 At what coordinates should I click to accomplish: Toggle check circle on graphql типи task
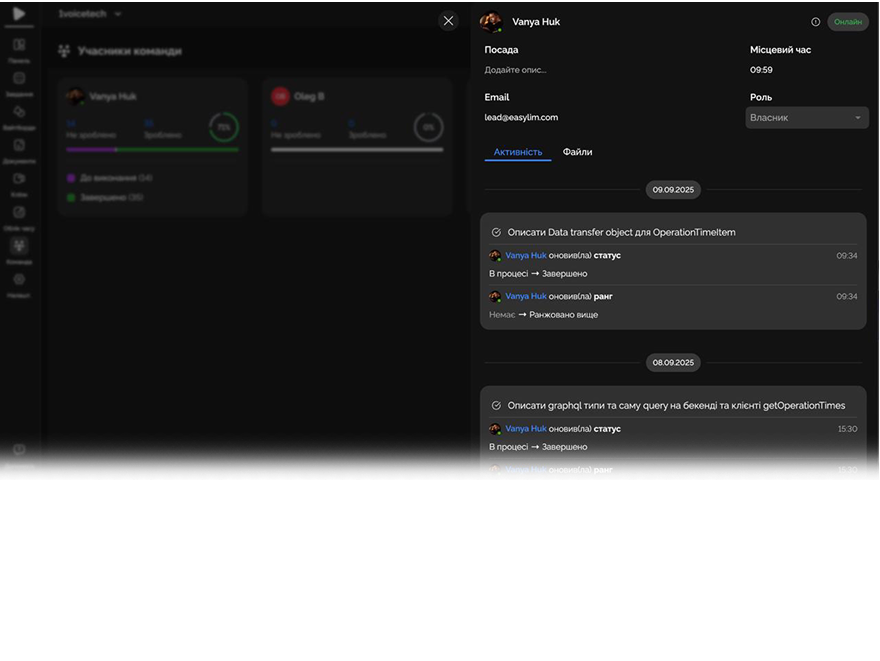point(496,406)
